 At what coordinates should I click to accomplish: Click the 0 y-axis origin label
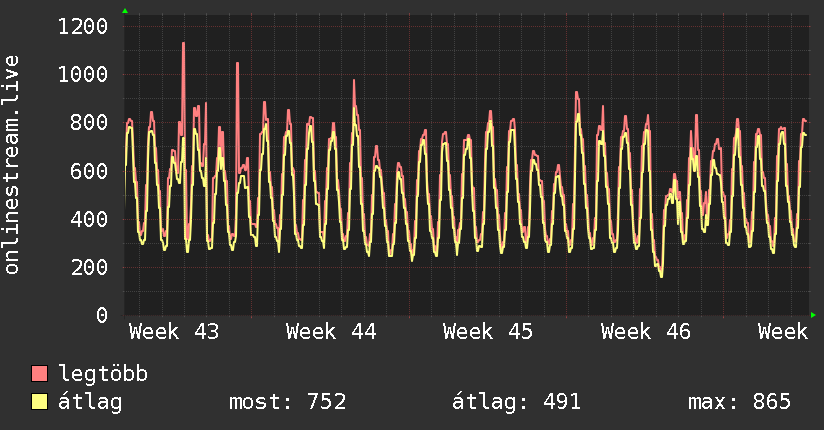[102, 315]
